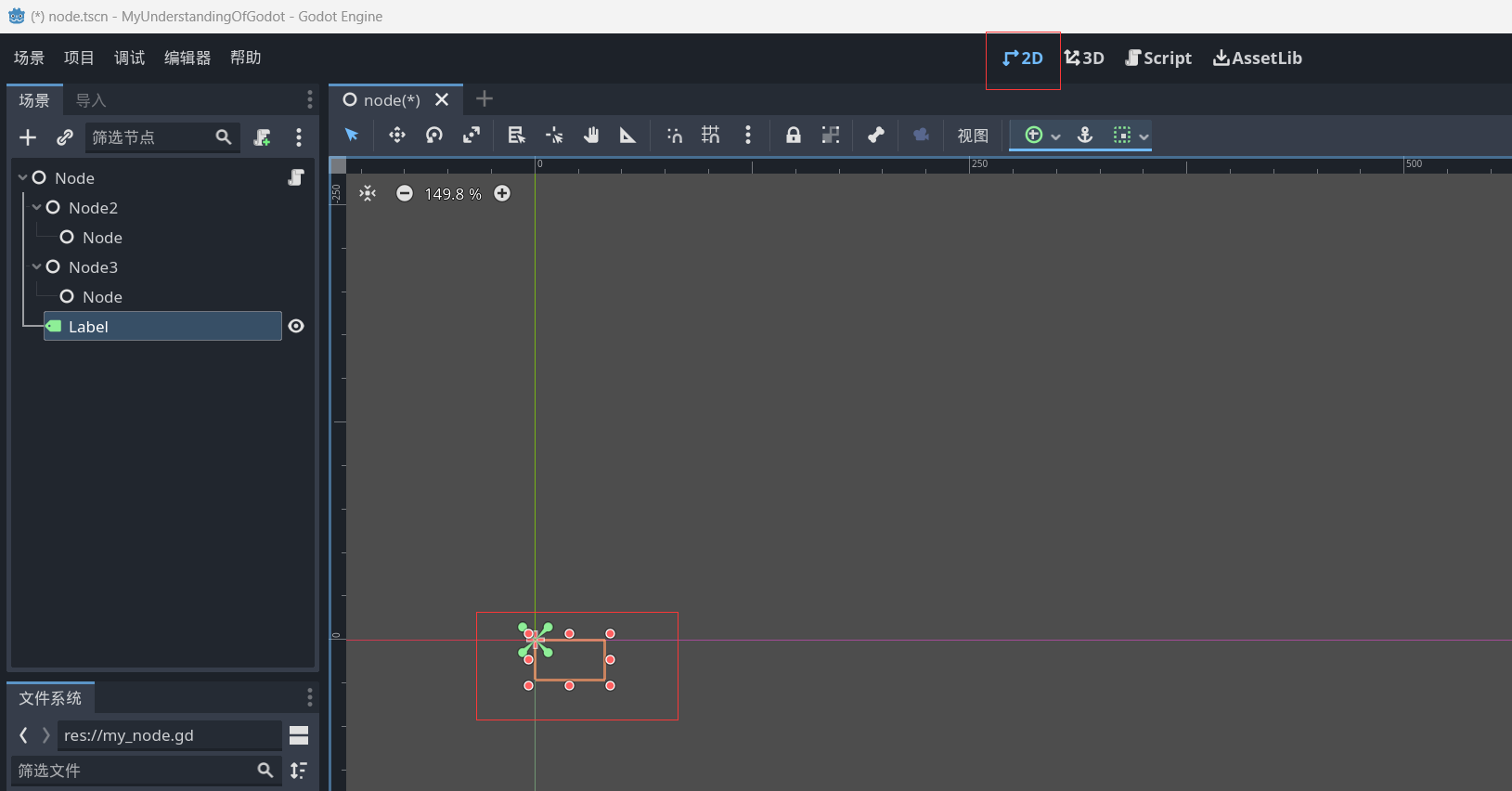This screenshot has width=1512, height=791.
Task: Activate the Rotate Mode tool
Action: coord(434,136)
